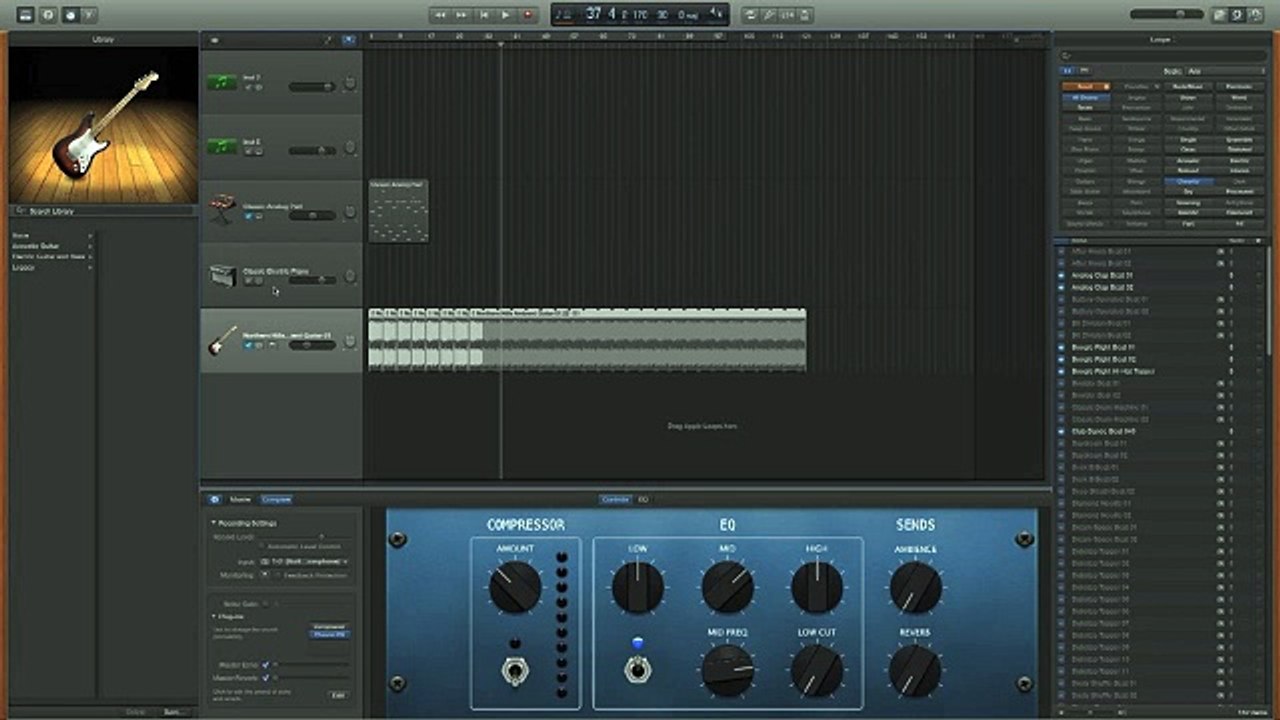Click the Classic Analog Pad region in timeline

[398, 211]
